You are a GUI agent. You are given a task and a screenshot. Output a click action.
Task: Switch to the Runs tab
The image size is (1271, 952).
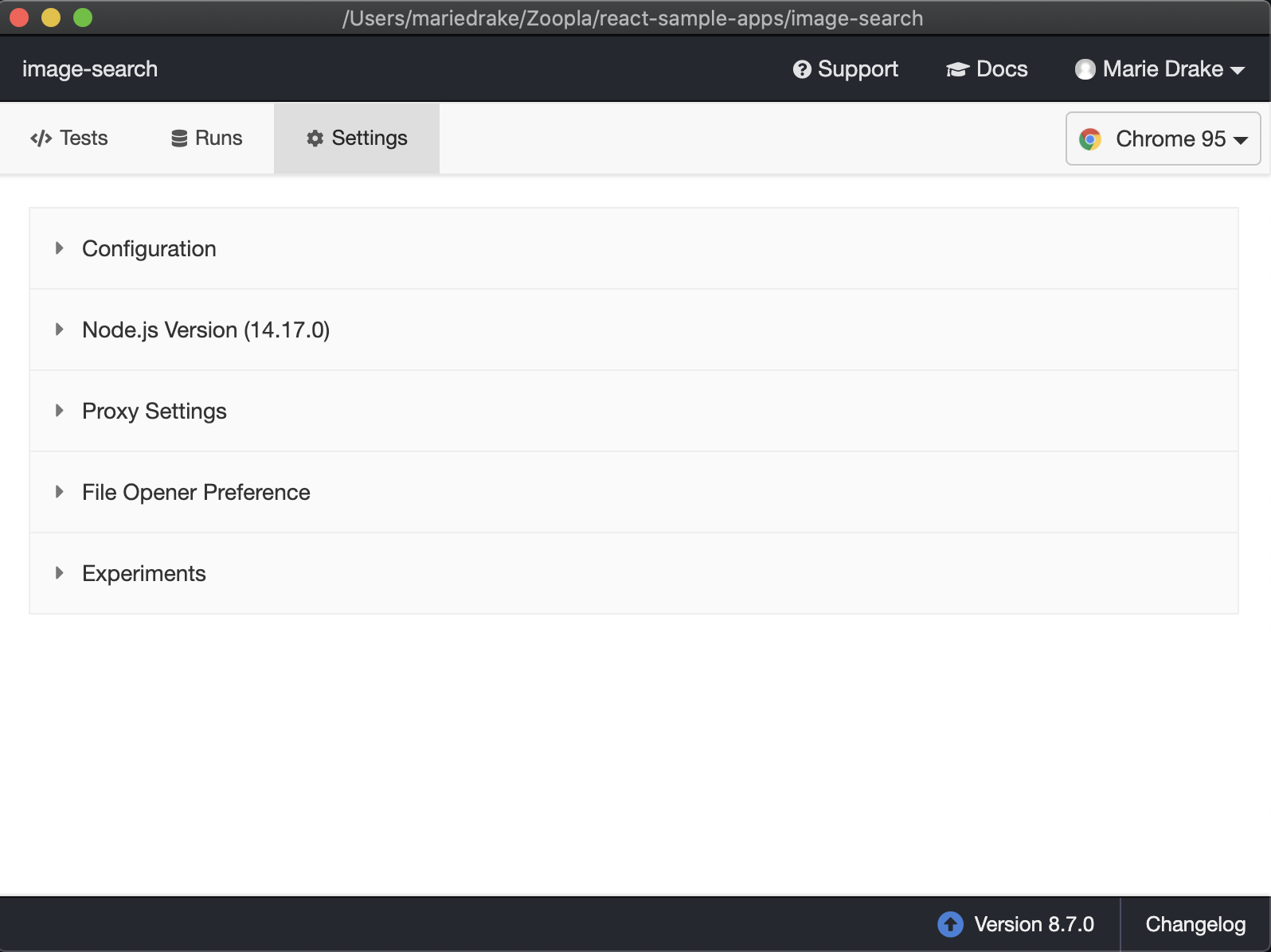tap(206, 138)
